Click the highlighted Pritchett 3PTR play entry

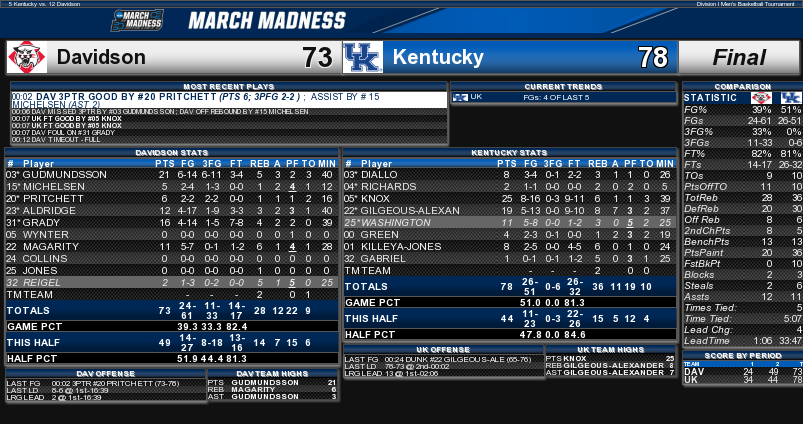(229, 100)
